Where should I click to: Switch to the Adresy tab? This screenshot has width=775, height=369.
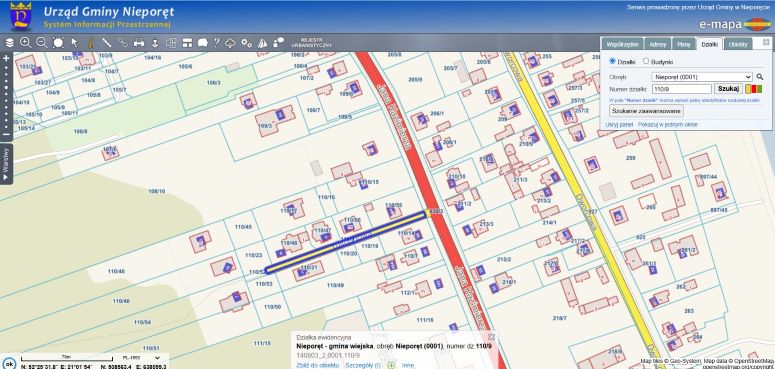657,44
